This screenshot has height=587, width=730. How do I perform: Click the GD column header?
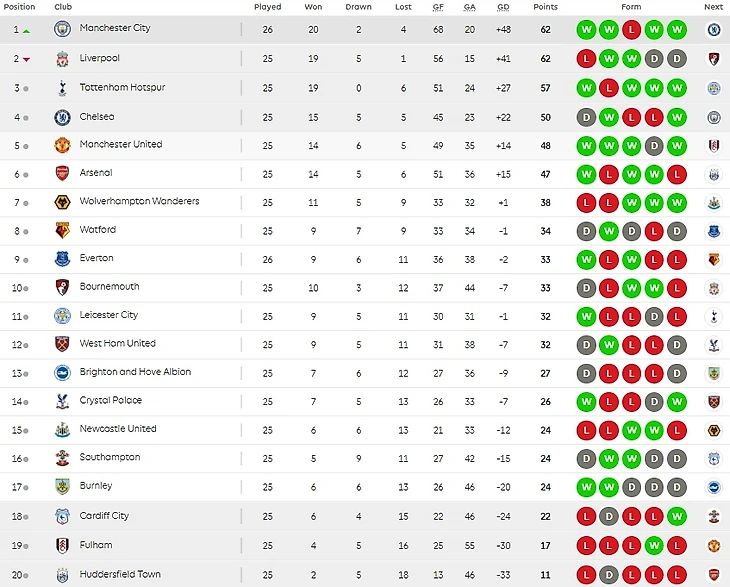(x=503, y=7)
